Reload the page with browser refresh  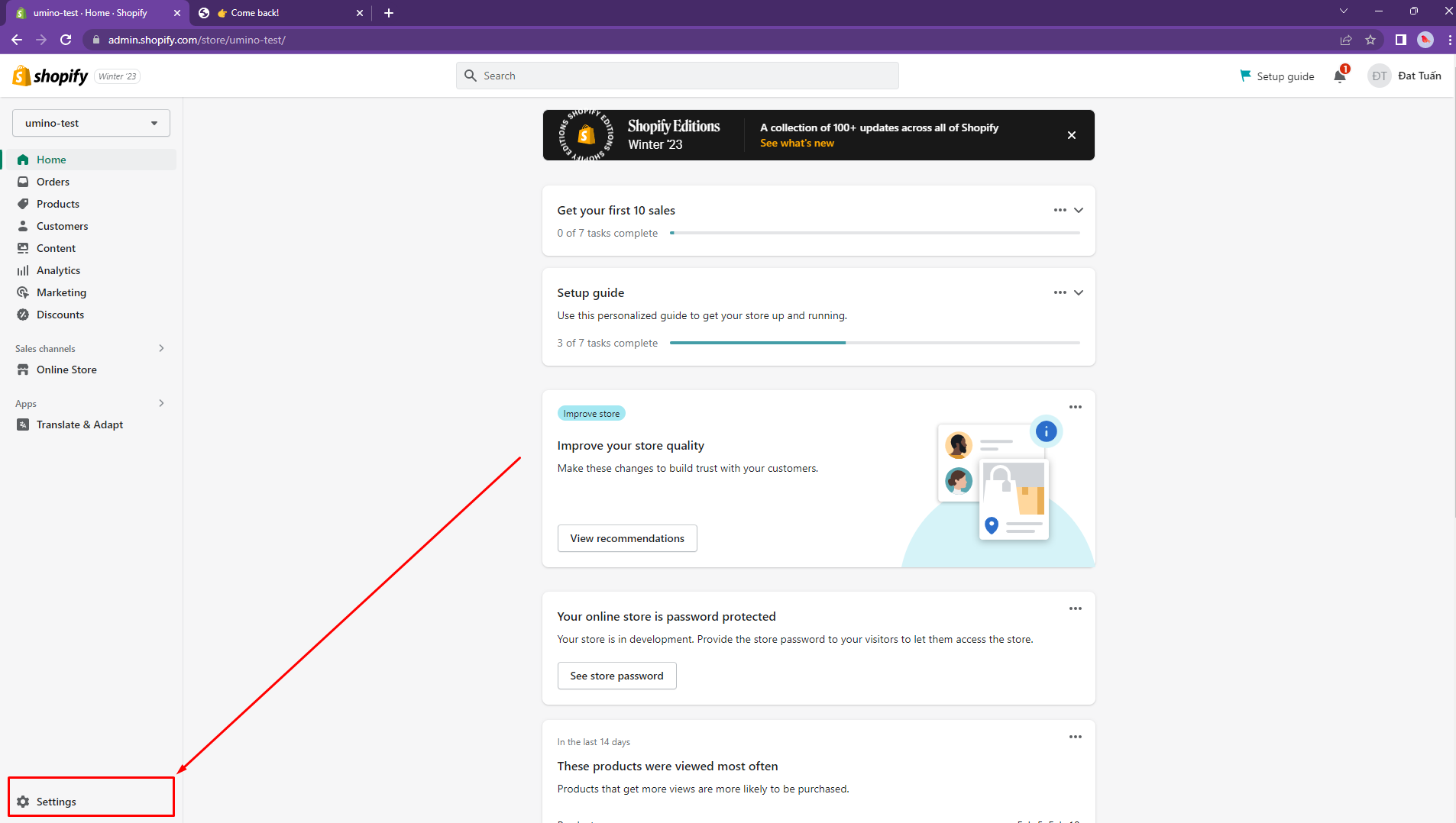66,40
